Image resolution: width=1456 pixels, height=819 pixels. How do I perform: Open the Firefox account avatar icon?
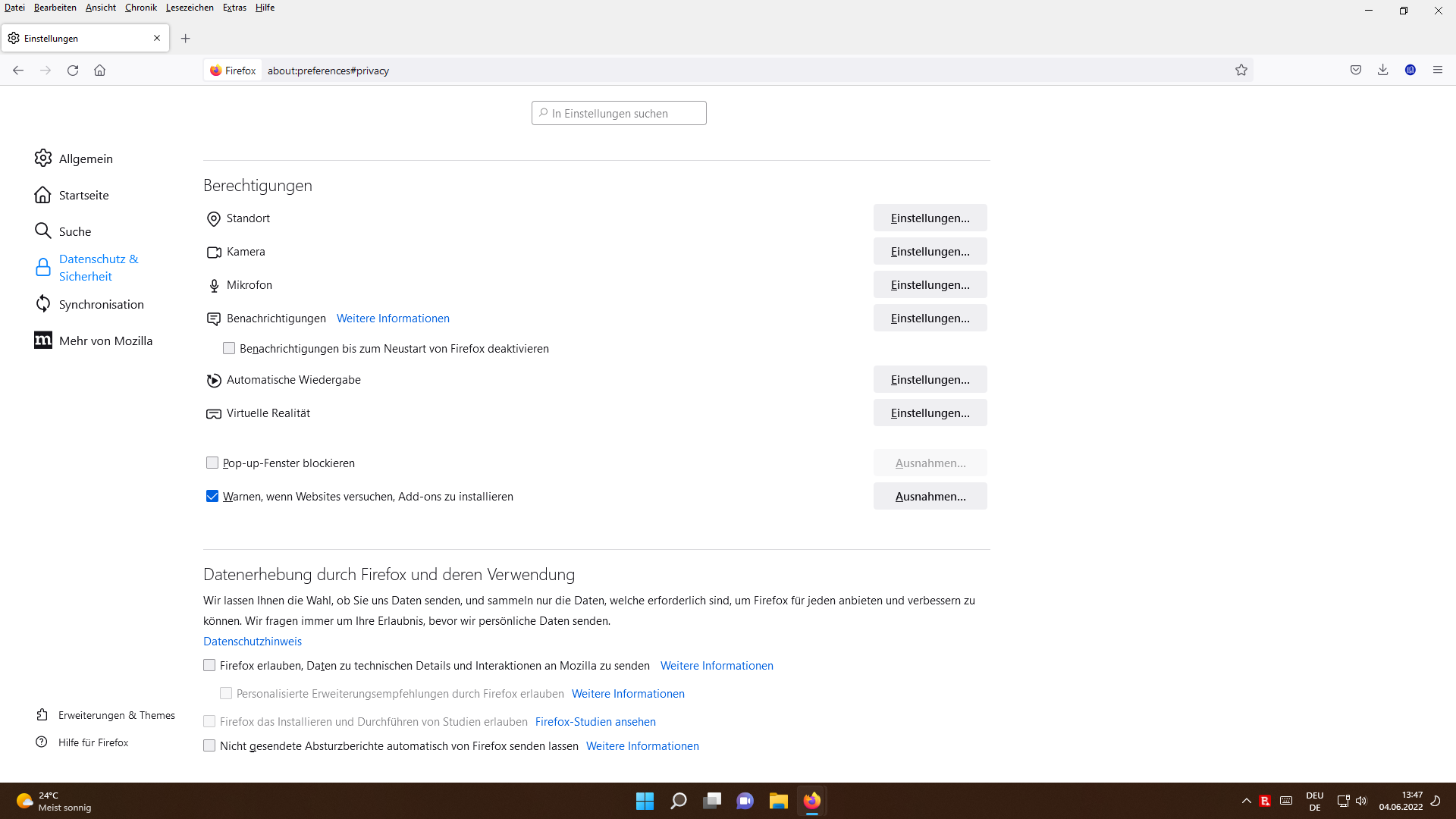click(x=1410, y=71)
